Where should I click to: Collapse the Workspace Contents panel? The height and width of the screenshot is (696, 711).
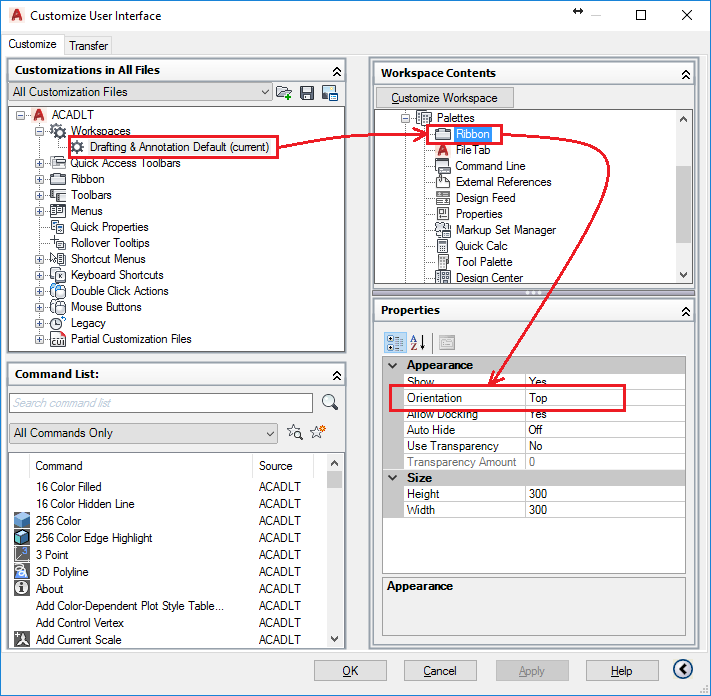tap(686, 74)
